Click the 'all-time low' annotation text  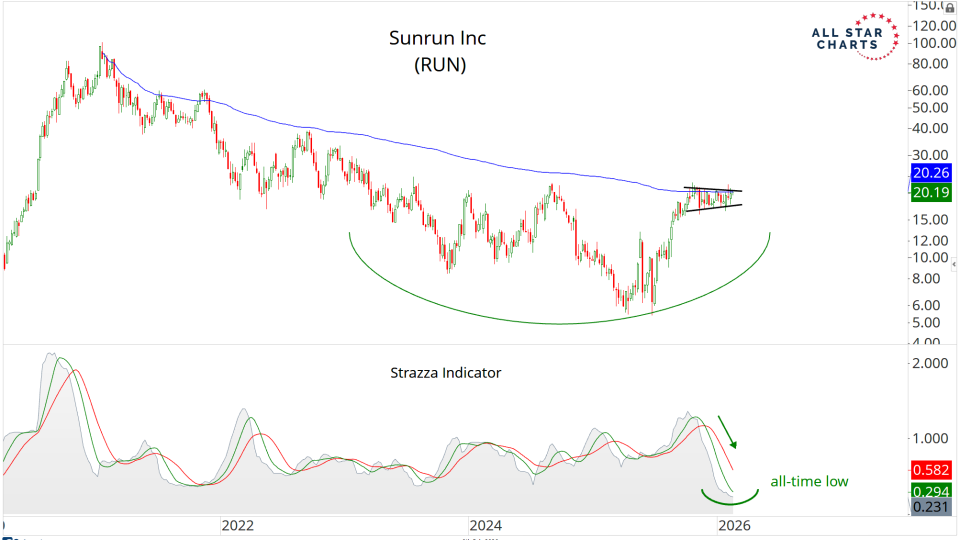tap(809, 481)
